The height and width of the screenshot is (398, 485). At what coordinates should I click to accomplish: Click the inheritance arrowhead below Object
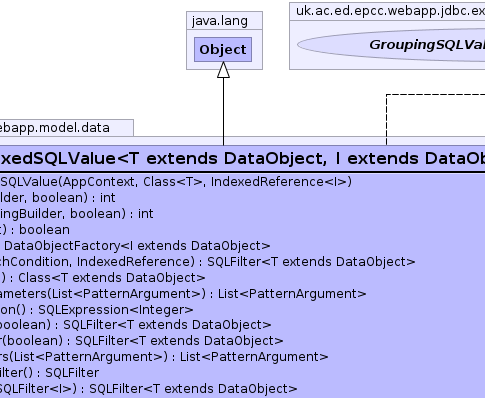point(223,70)
